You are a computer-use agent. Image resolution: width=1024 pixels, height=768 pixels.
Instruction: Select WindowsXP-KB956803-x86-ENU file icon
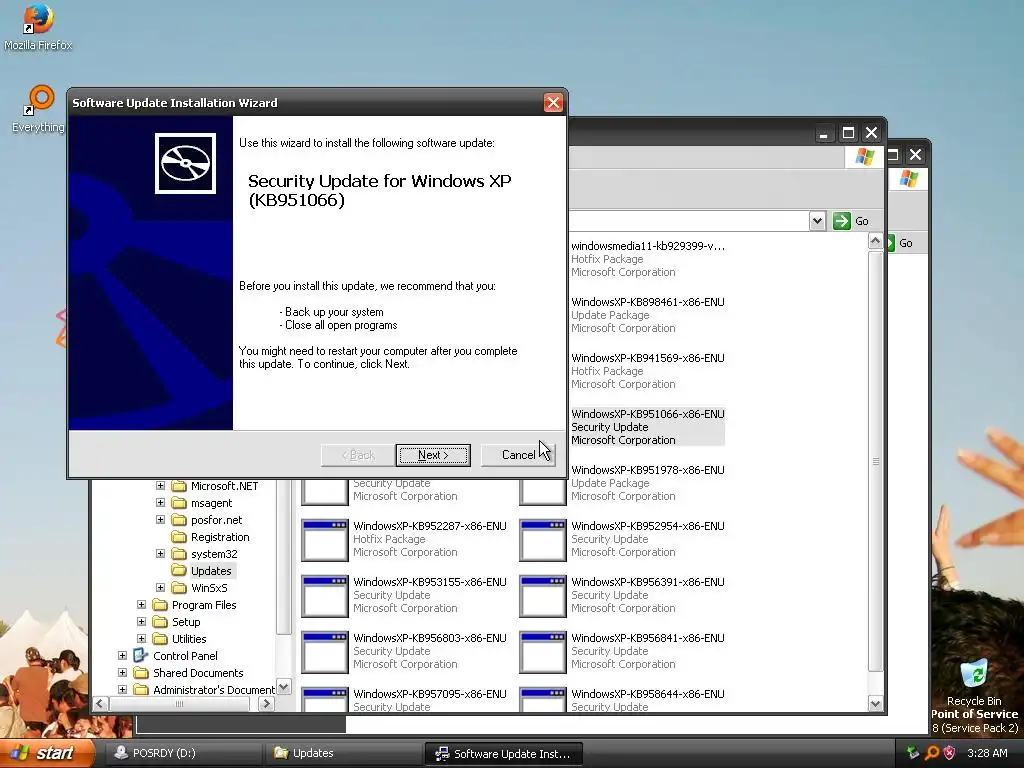[325, 652]
